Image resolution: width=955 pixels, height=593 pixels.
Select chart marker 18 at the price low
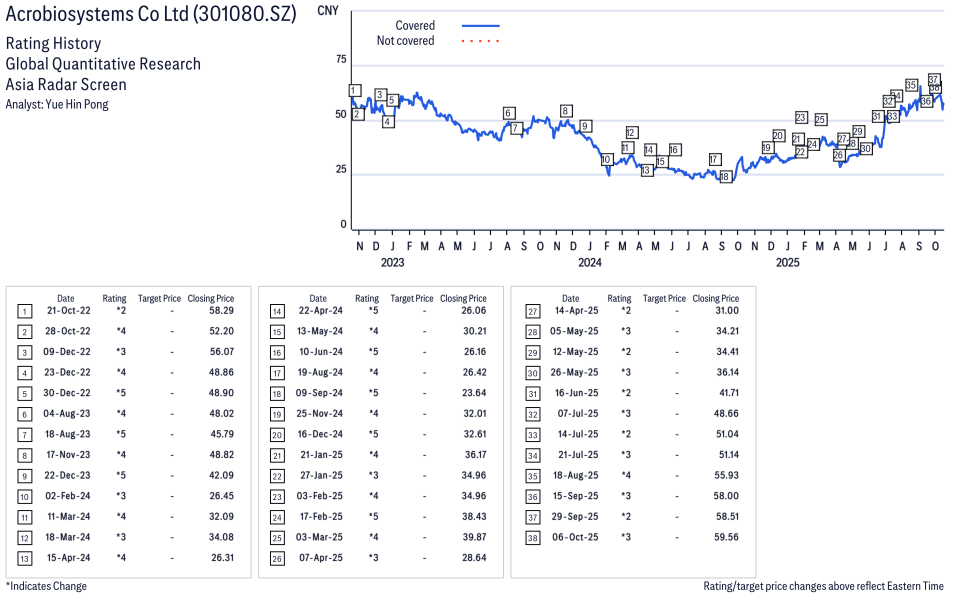725,177
